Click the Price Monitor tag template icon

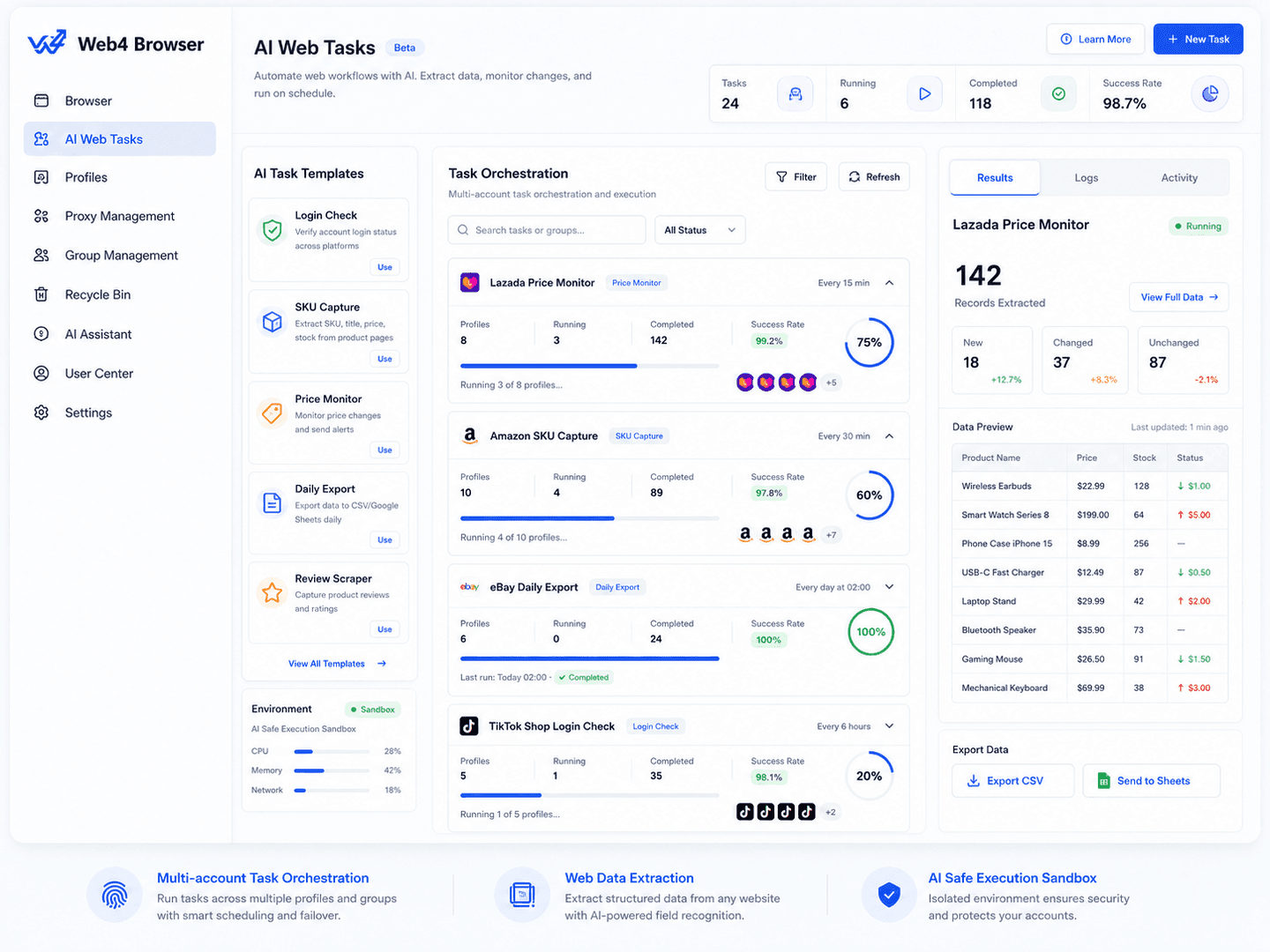pos(273,413)
